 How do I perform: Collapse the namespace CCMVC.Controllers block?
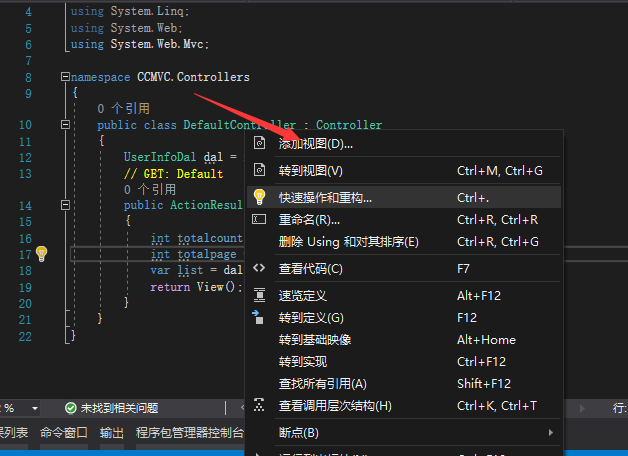tap(65, 76)
